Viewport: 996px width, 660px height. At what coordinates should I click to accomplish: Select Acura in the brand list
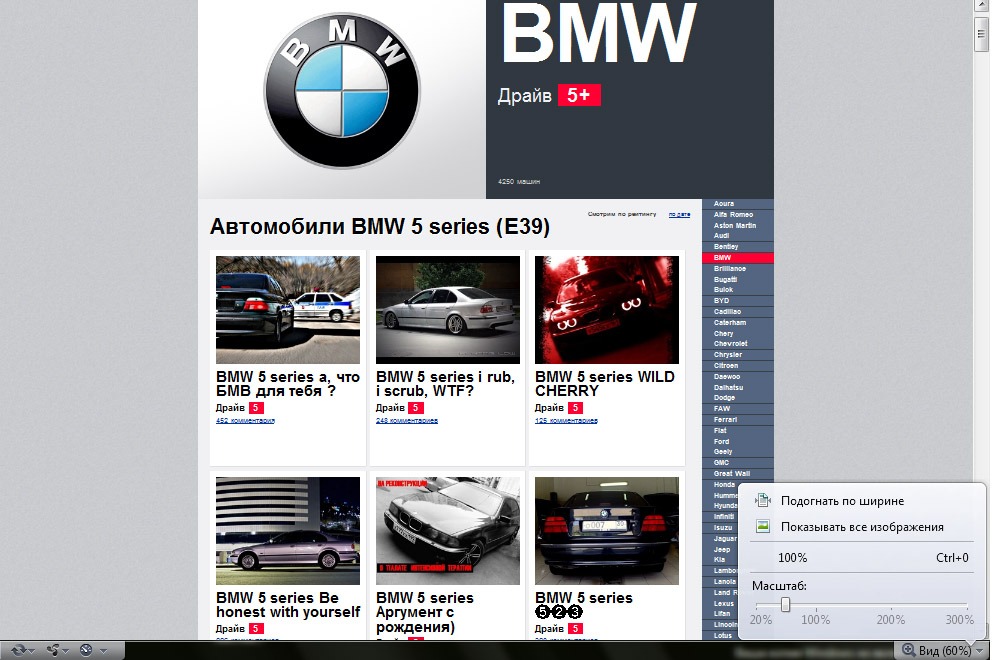(x=723, y=204)
